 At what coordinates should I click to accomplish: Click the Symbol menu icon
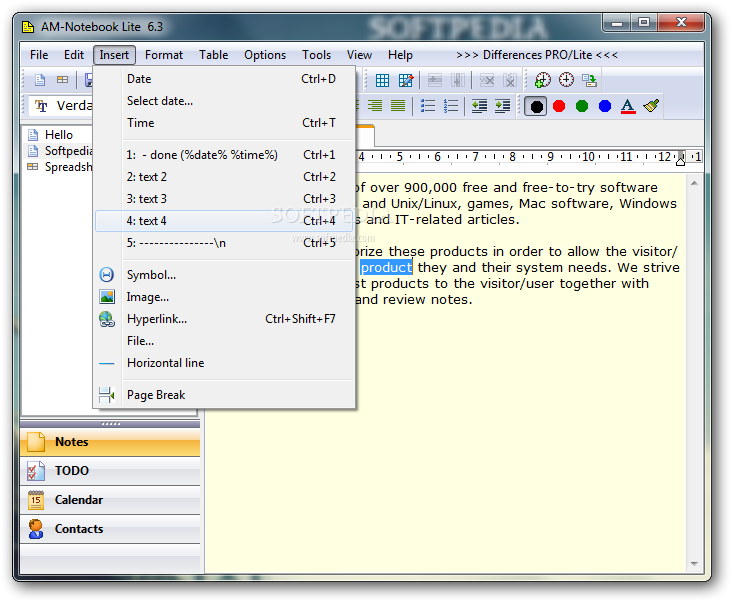tap(106, 275)
